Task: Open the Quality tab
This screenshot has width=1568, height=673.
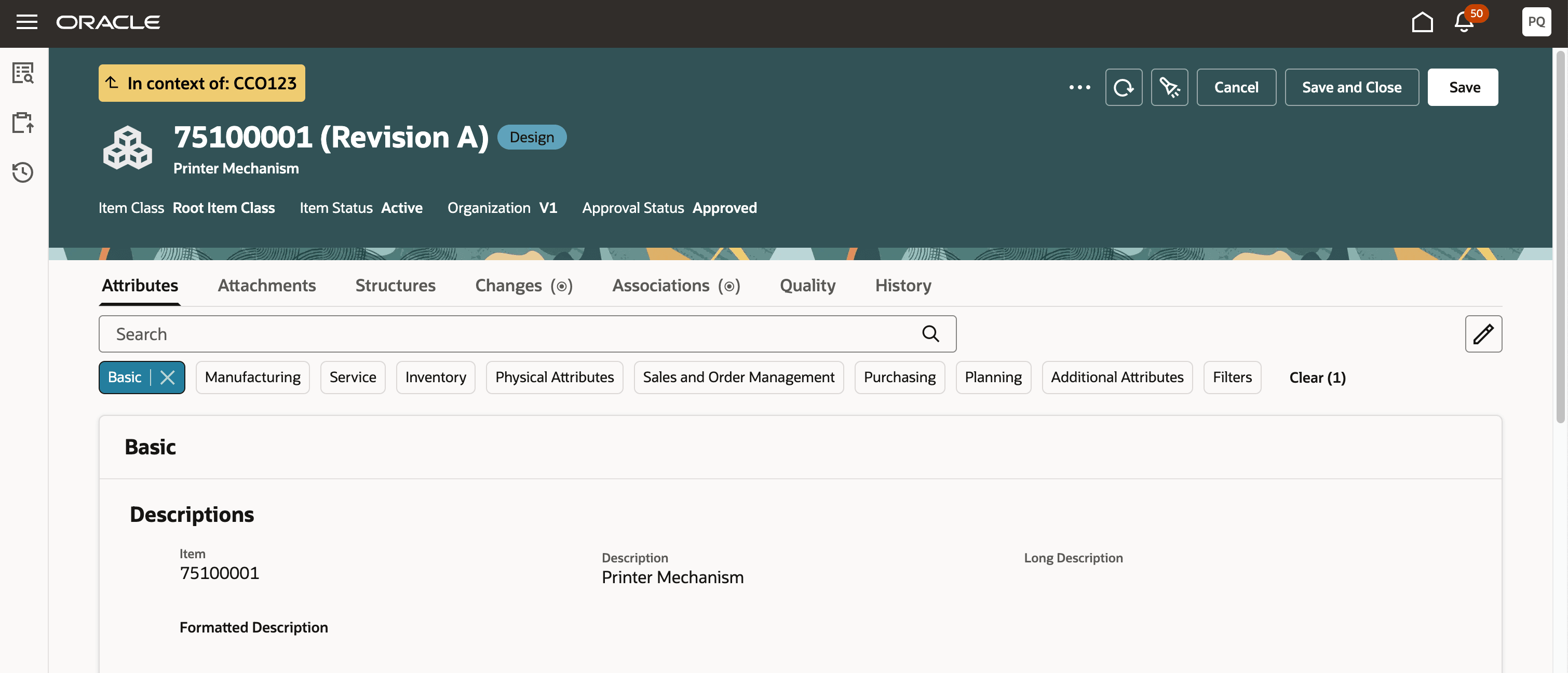Action: [807, 286]
